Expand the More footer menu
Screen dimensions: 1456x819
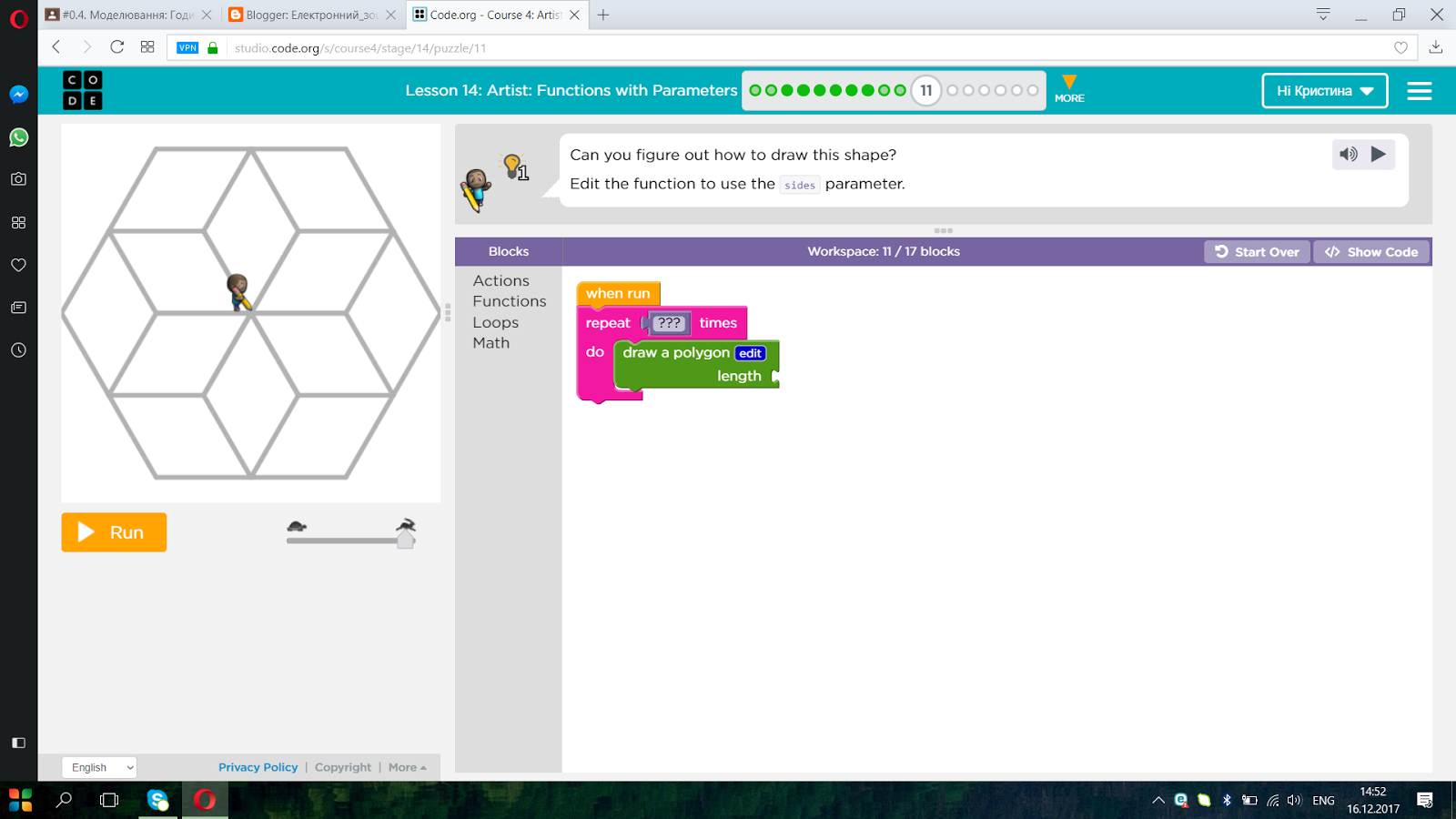tap(407, 767)
